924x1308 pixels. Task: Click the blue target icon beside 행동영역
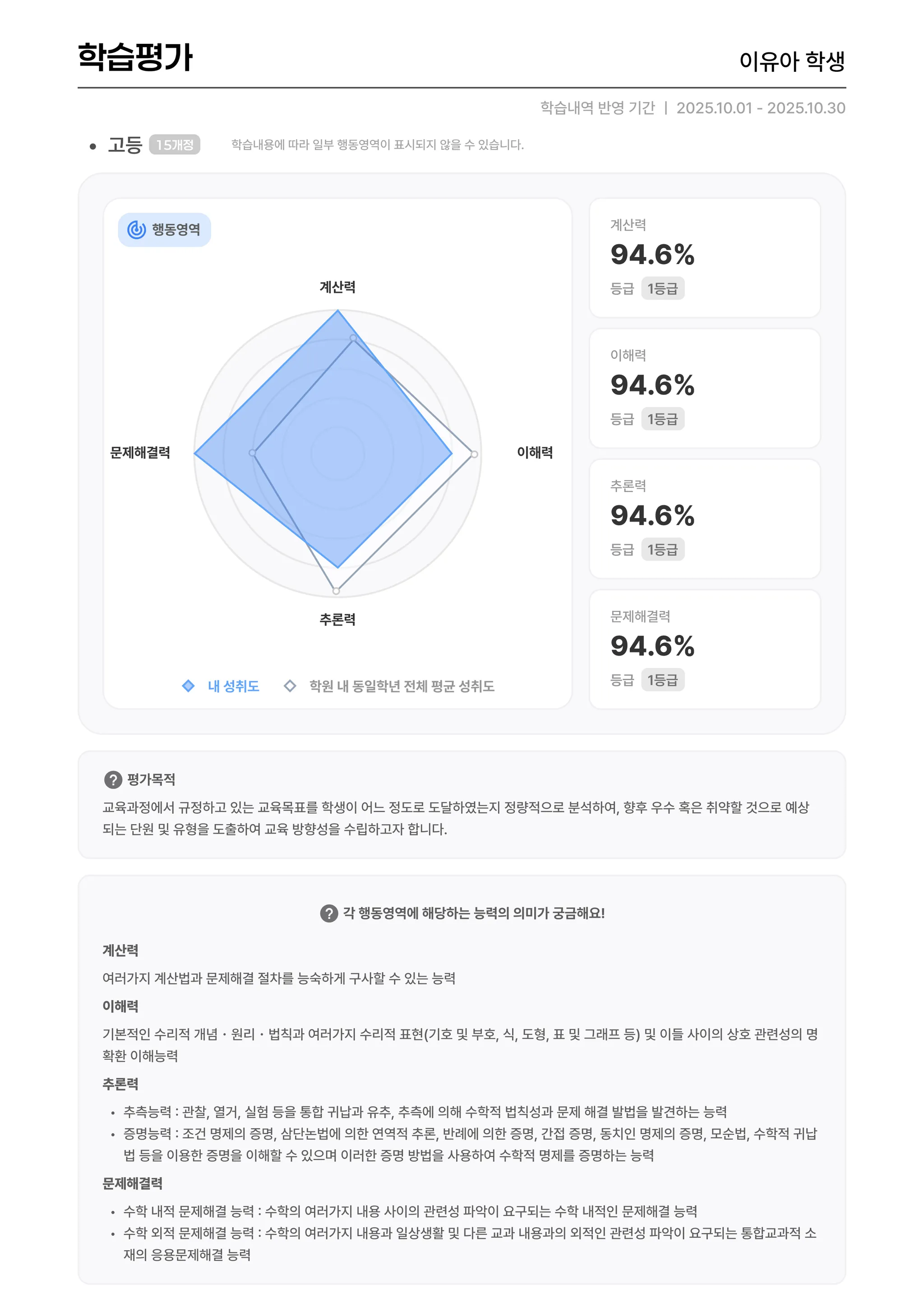click(x=137, y=230)
